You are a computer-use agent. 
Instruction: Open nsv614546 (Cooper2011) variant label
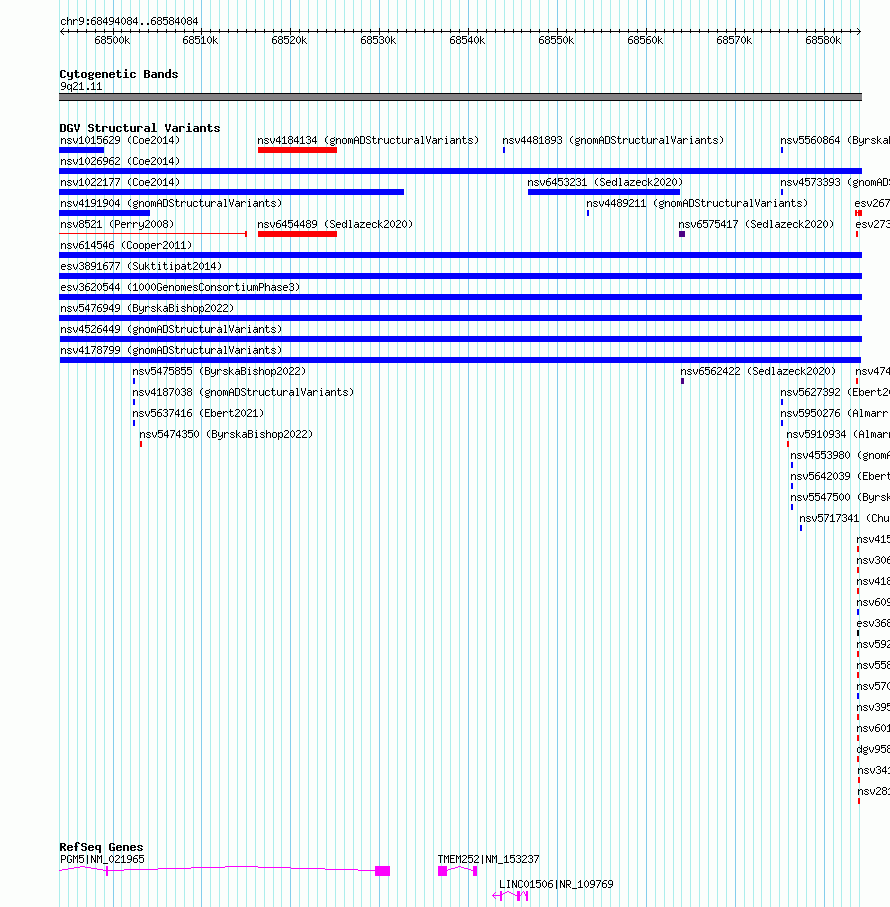point(126,245)
